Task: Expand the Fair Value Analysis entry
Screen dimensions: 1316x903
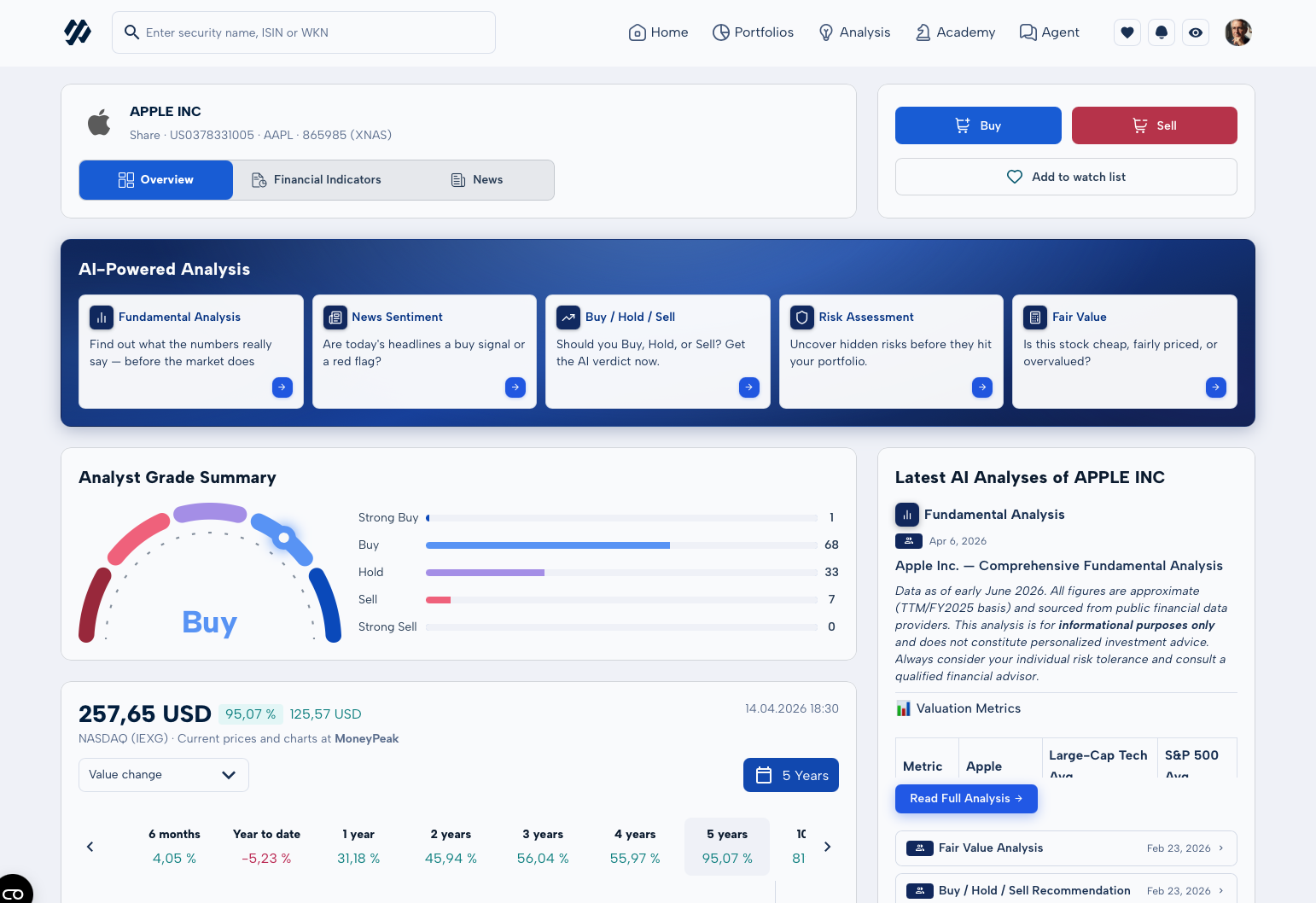Action: click(x=1065, y=848)
